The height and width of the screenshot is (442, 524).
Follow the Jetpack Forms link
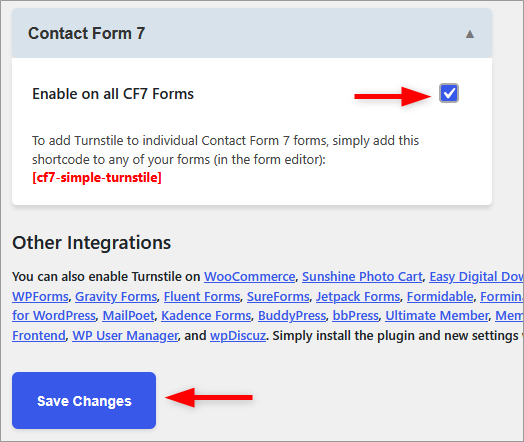pos(358,296)
